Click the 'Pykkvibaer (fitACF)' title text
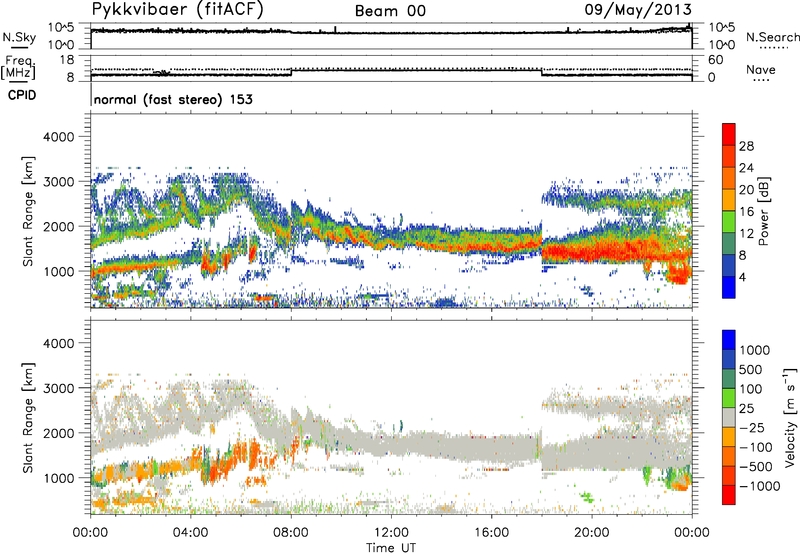 pyautogui.click(x=177, y=10)
